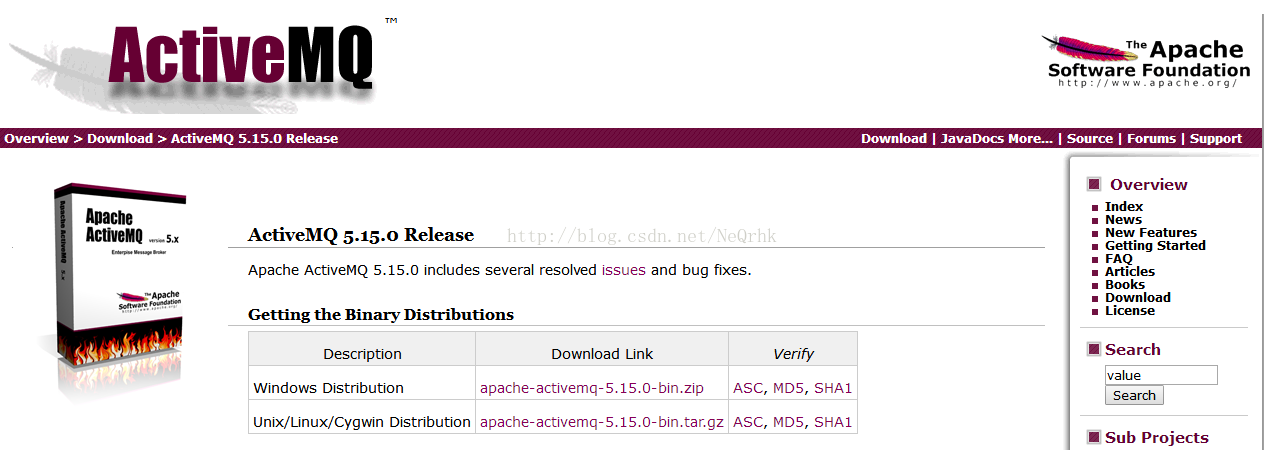Screen dimensions: 1264x450
Task: Open Getting Started in Overview sidebar
Action: coord(1155,245)
